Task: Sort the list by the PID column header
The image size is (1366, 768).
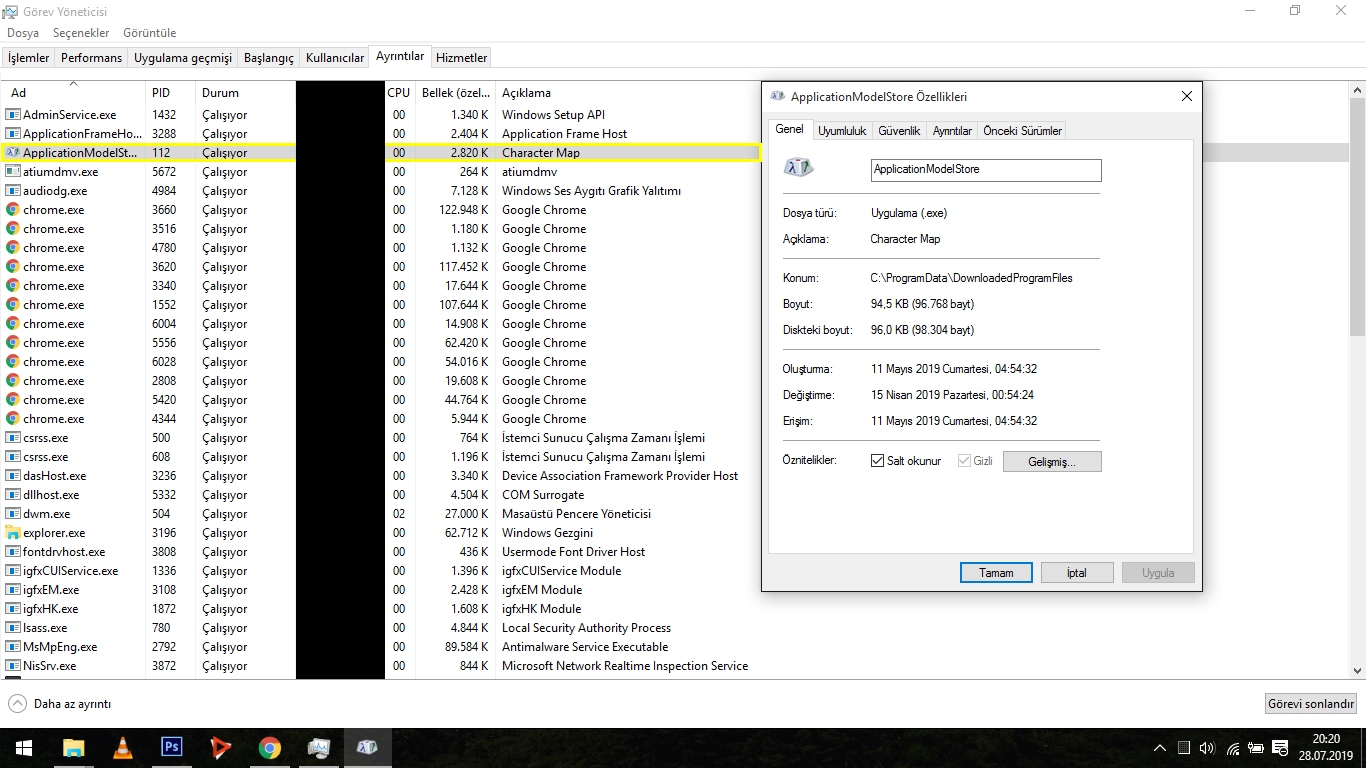Action: [x=170, y=92]
